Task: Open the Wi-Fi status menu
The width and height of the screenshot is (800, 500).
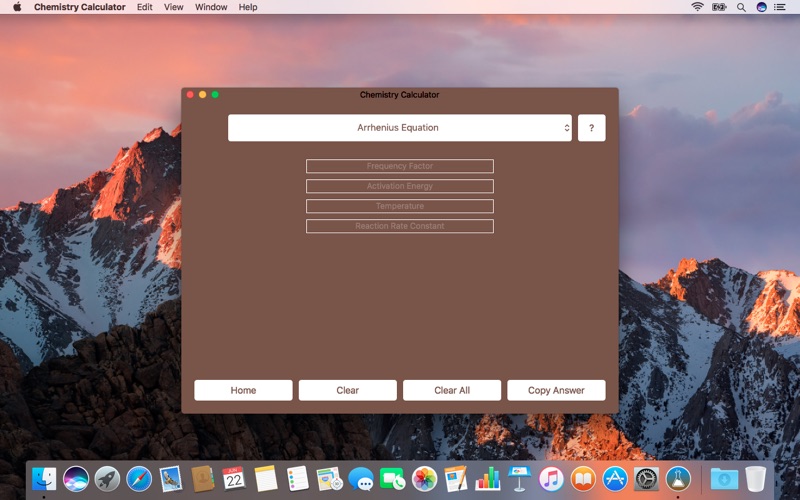Action: [697, 7]
